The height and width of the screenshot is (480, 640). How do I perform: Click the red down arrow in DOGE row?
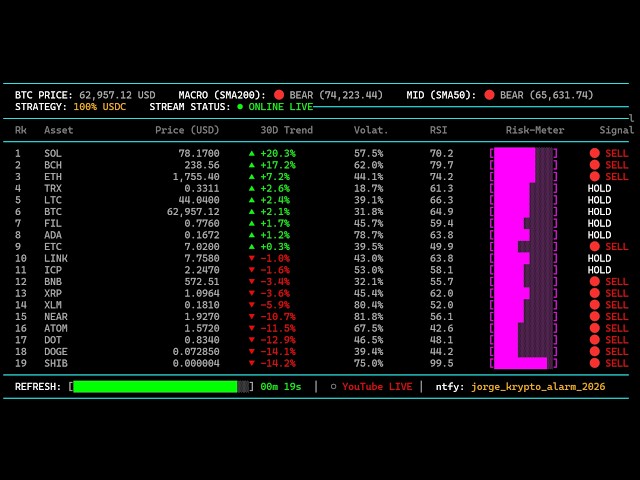coord(252,351)
